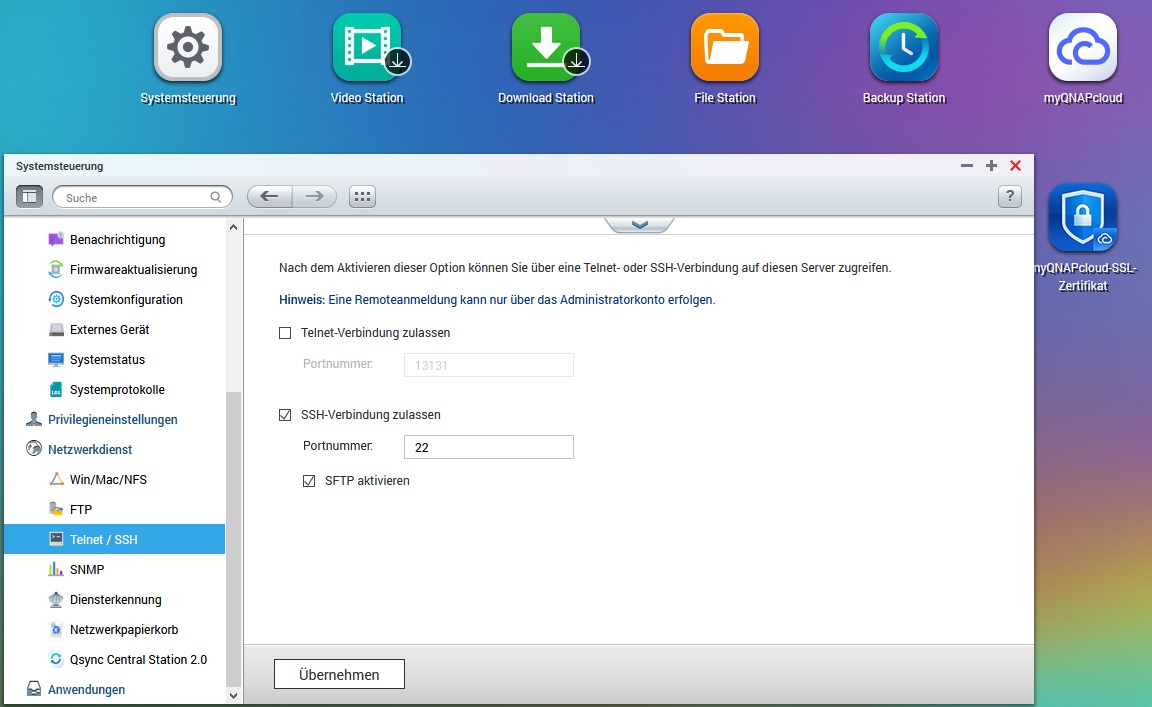The width and height of the screenshot is (1152, 707).
Task: Minimize the Systemsteuerung window
Action: pyautogui.click(x=967, y=165)
